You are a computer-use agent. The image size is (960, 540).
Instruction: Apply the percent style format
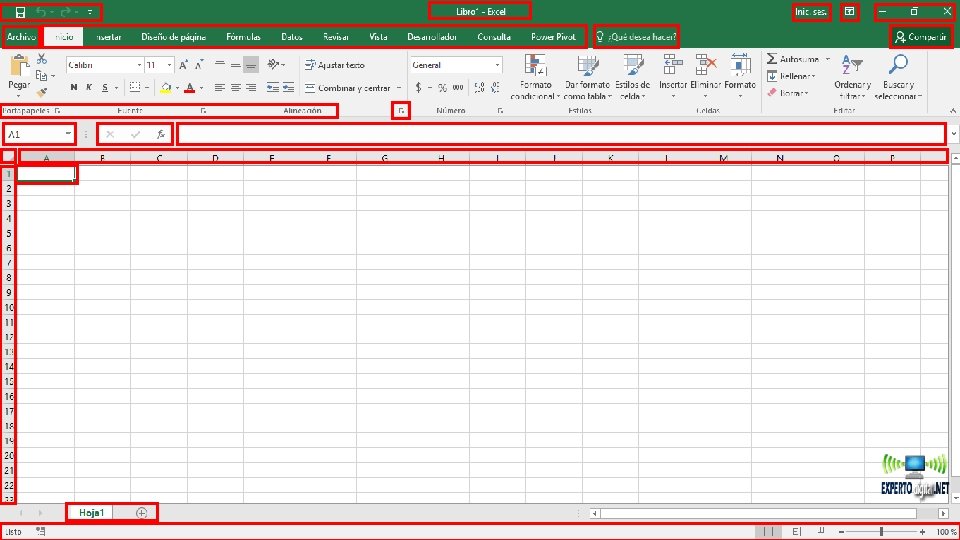click(x=442, y=88)
